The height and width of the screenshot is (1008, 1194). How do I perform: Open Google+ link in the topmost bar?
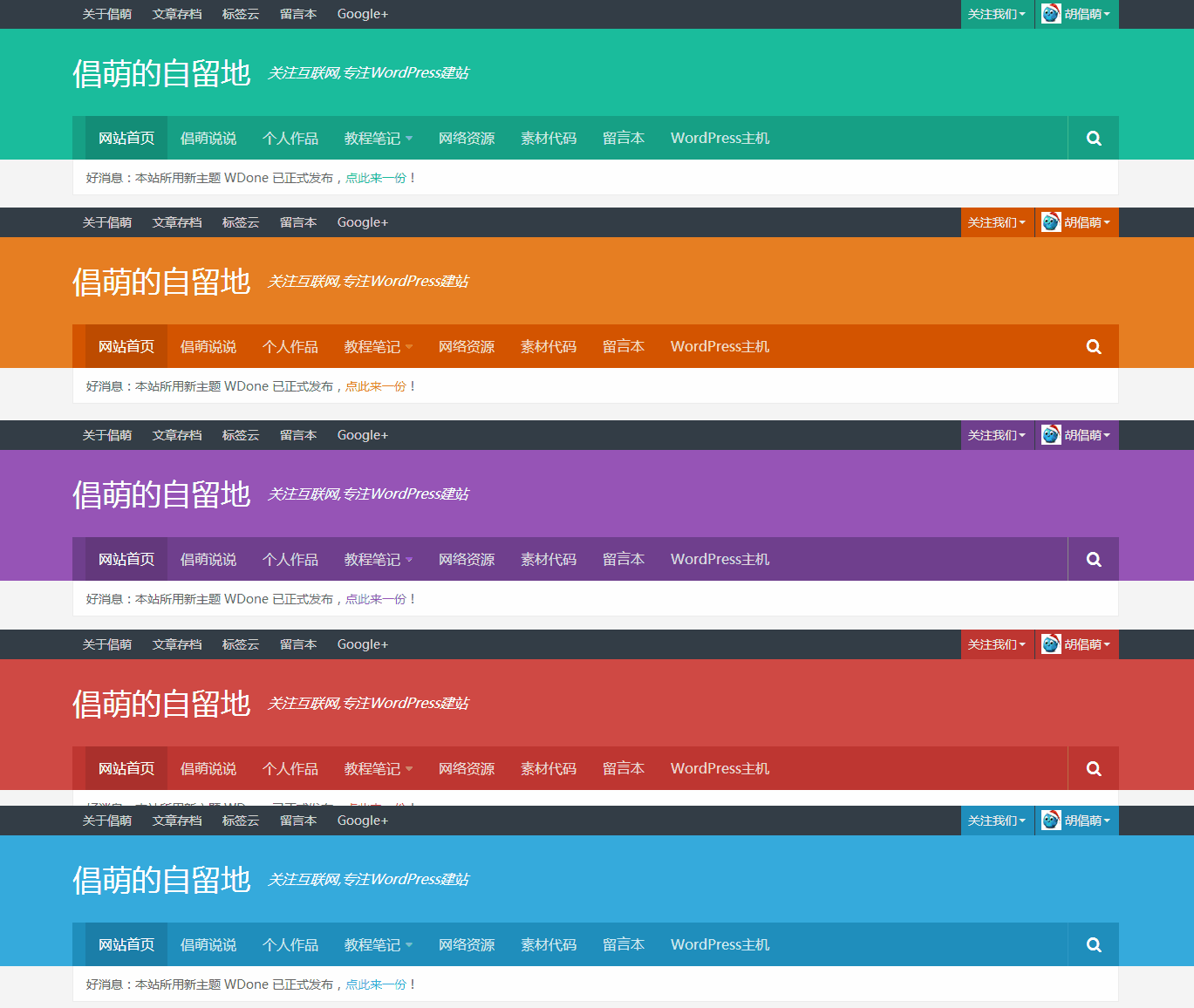(362, 14)
